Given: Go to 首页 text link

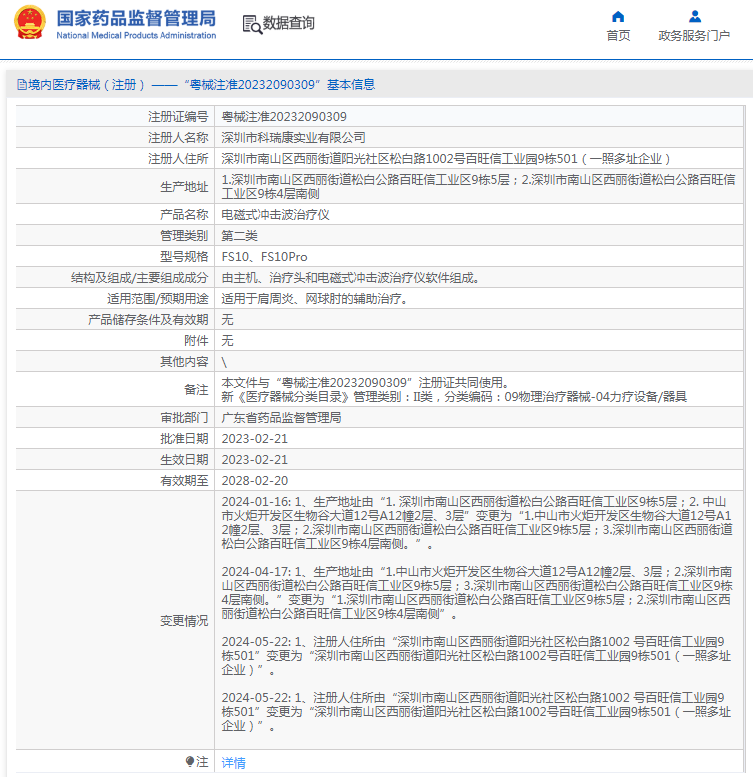Looking at the screenshot, I should (x=618, y=36).
